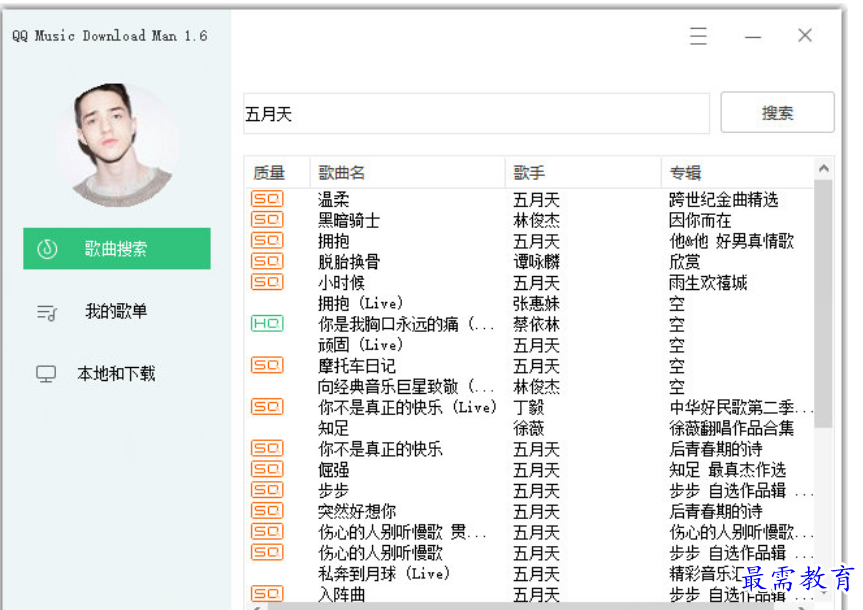This screenshot has width=863, height=610.
Task: Click the SQ badge on 入阵曲 row
Action: tap(267, 593)
